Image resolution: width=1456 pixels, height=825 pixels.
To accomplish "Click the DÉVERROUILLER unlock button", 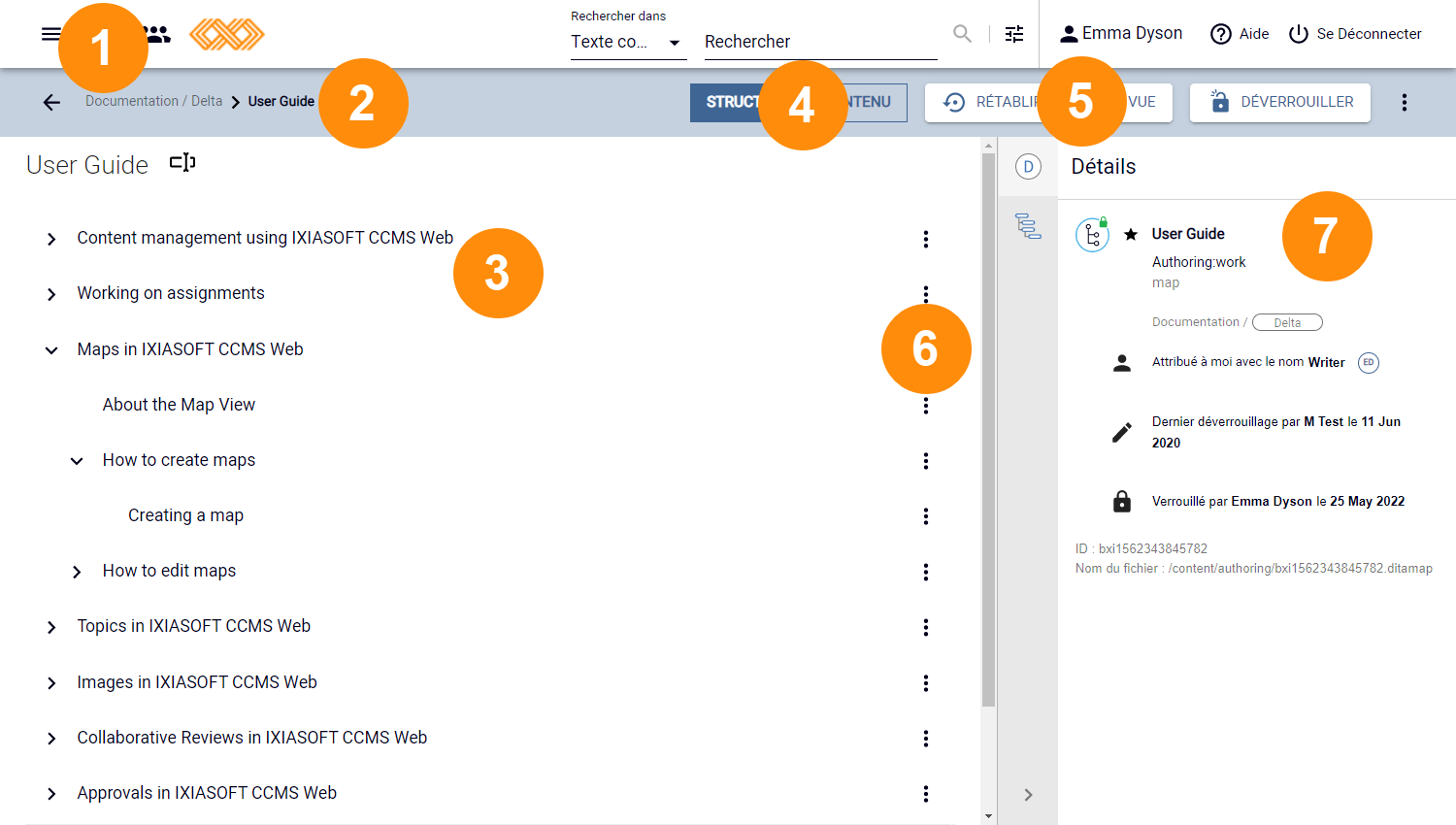I will click(1280, 102).
